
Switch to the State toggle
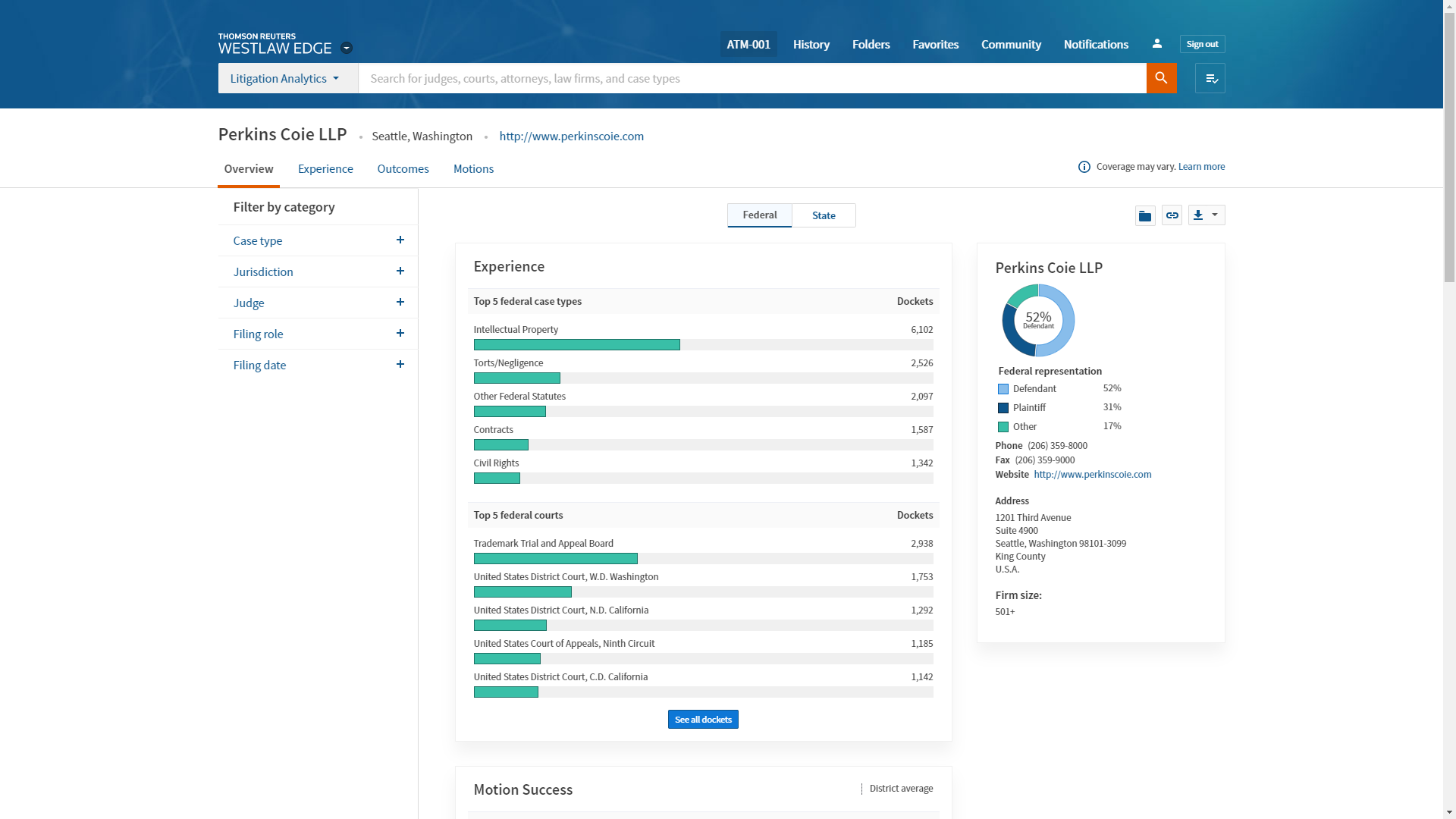824,215
